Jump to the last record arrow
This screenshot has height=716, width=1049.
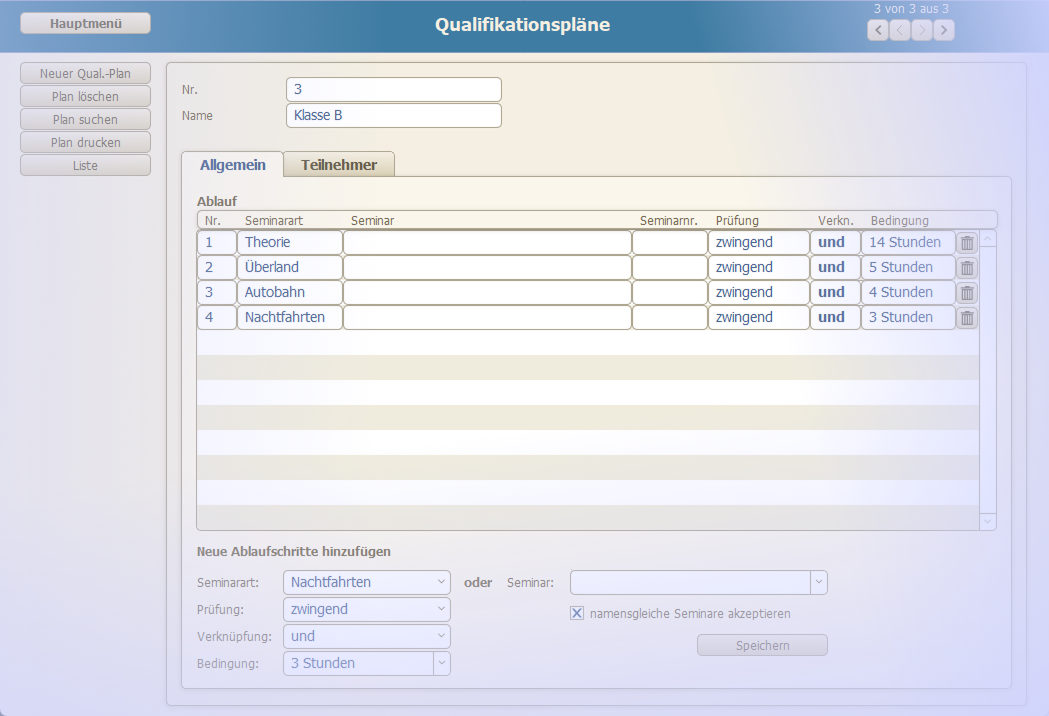943,29
